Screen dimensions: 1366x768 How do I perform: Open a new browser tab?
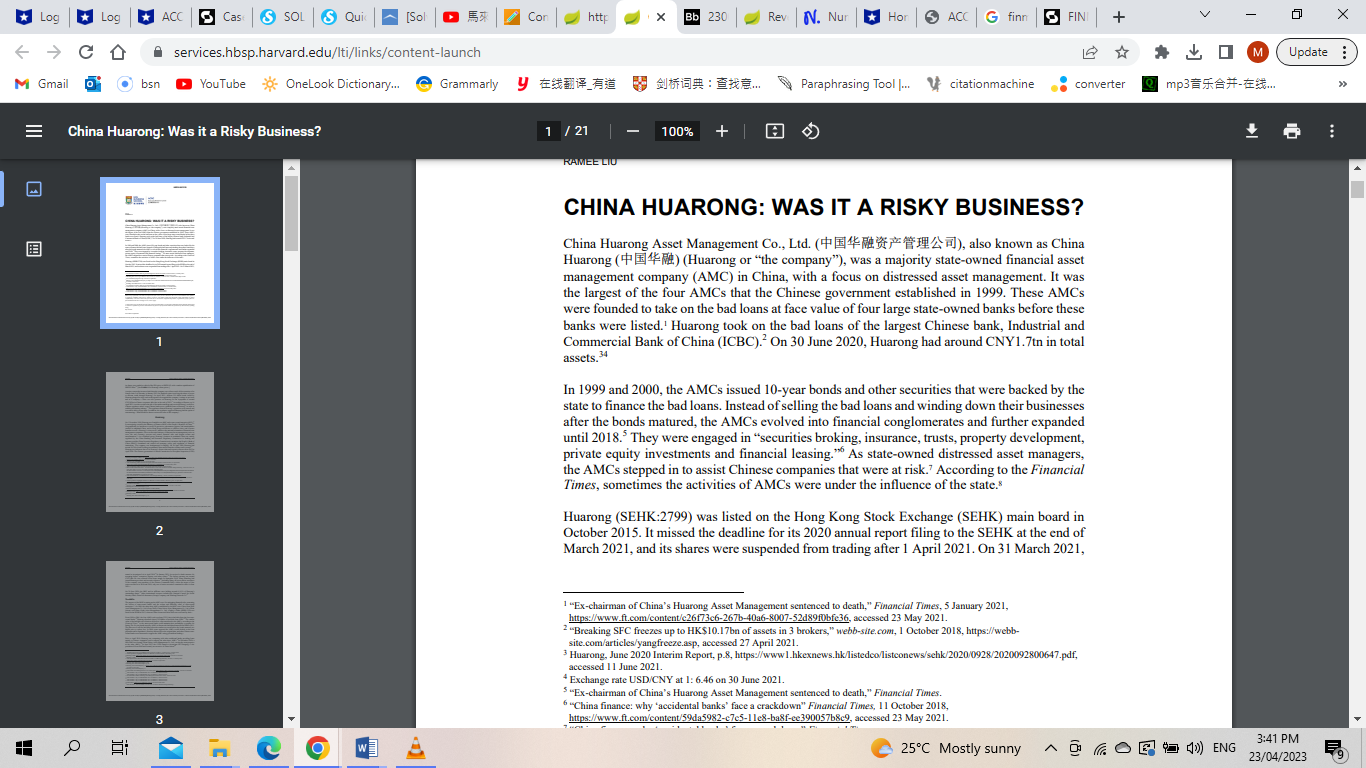pyautogui.click(x=1119, y=17)
